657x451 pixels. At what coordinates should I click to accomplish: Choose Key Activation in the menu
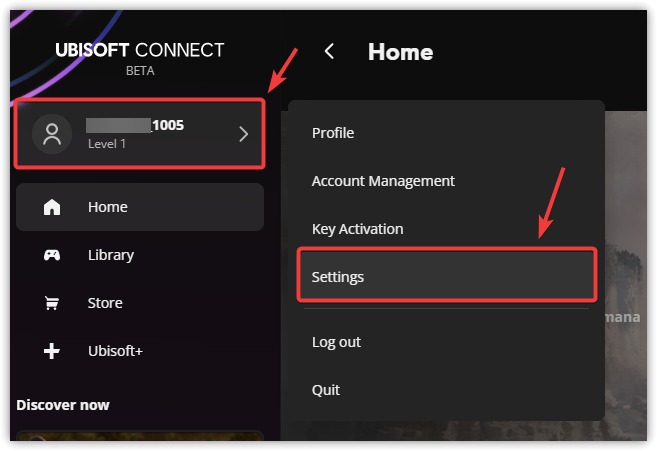357,229
